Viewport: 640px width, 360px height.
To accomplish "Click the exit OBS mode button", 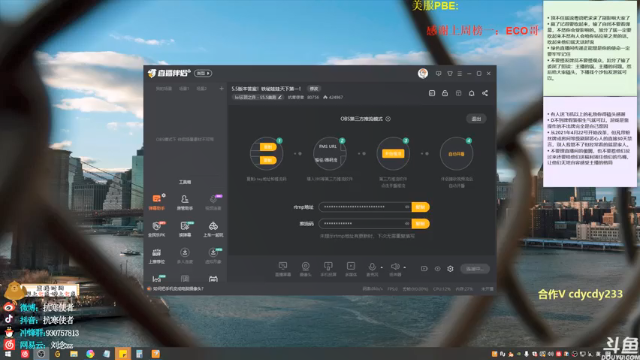I will tap(476, 119).
